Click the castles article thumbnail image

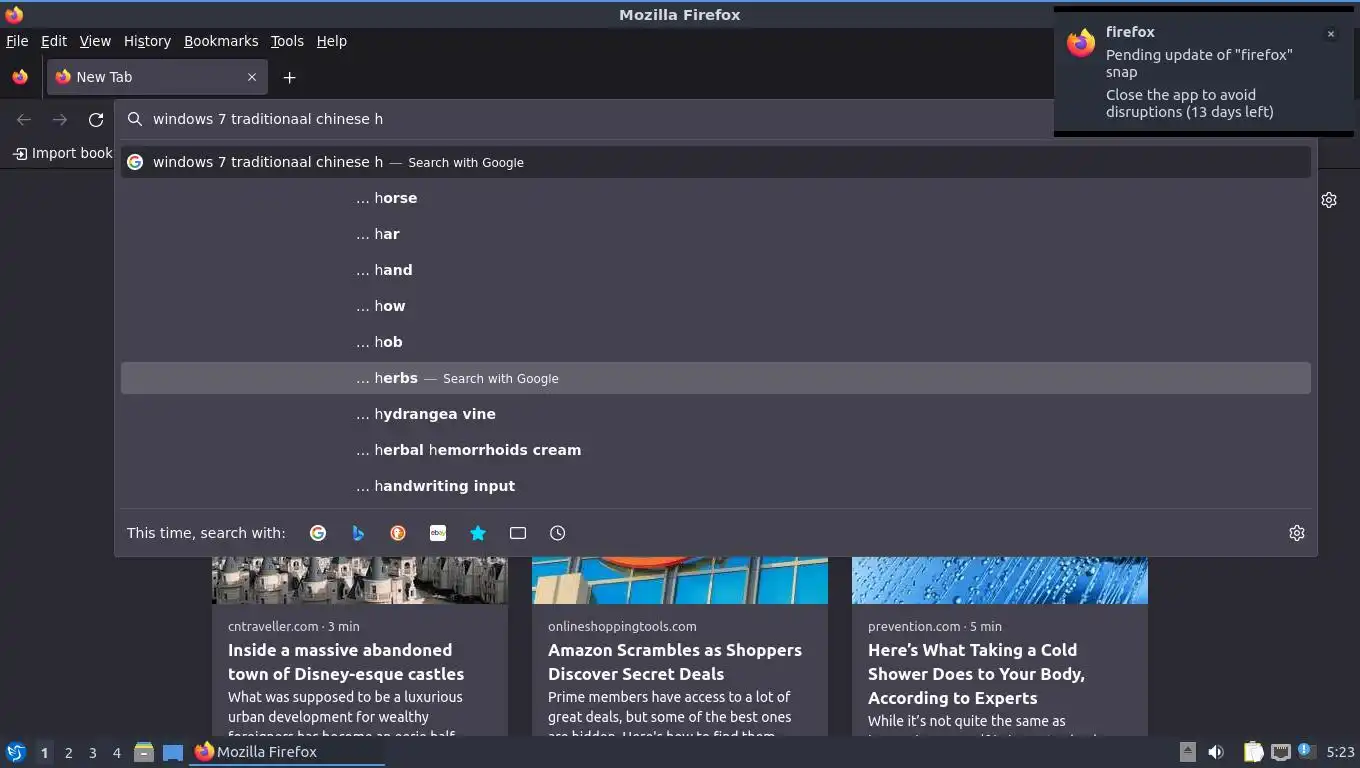[x=360, y=580]
